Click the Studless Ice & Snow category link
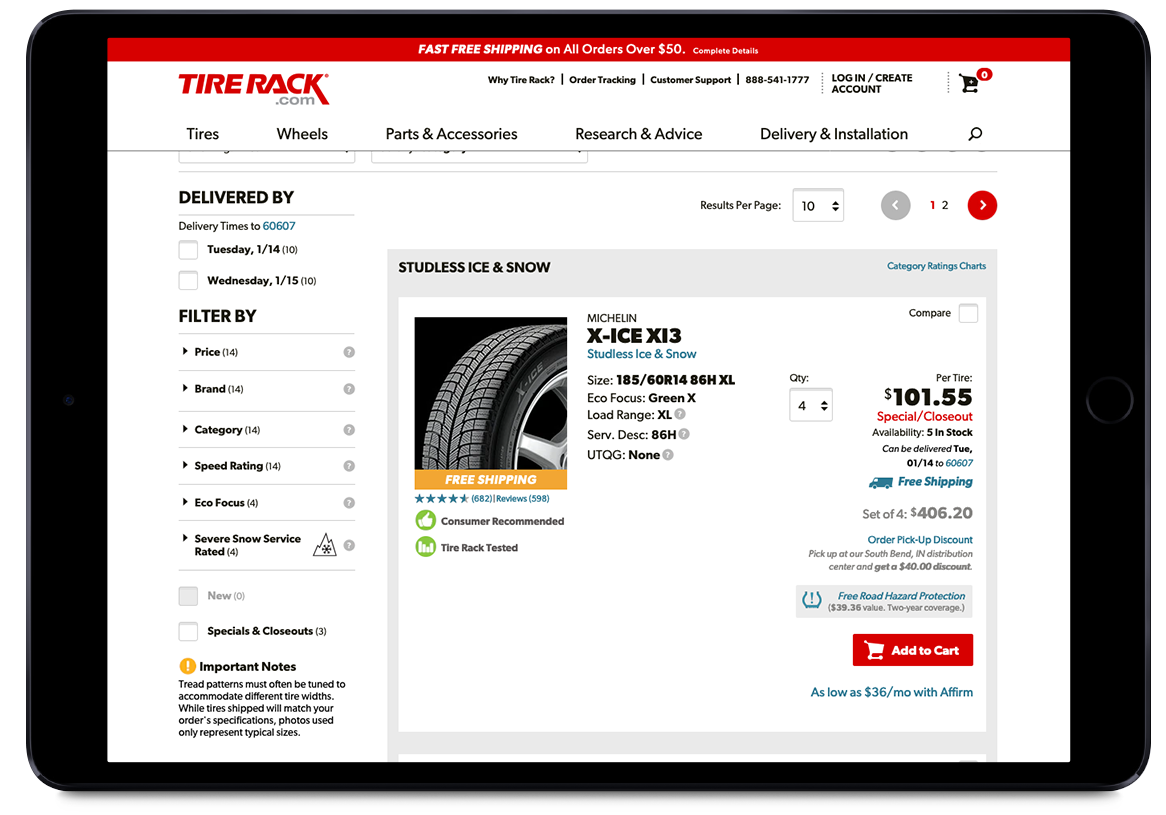This screenshot has height=815, width=1166. [x=642, y=354]
